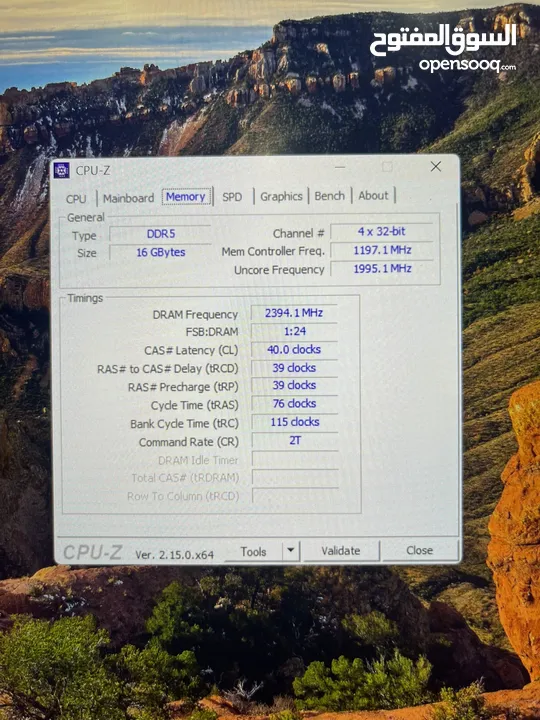Click the DRAM Frequency value field
The height and width of the screenshot is (720, 540).
pos(294,313)
